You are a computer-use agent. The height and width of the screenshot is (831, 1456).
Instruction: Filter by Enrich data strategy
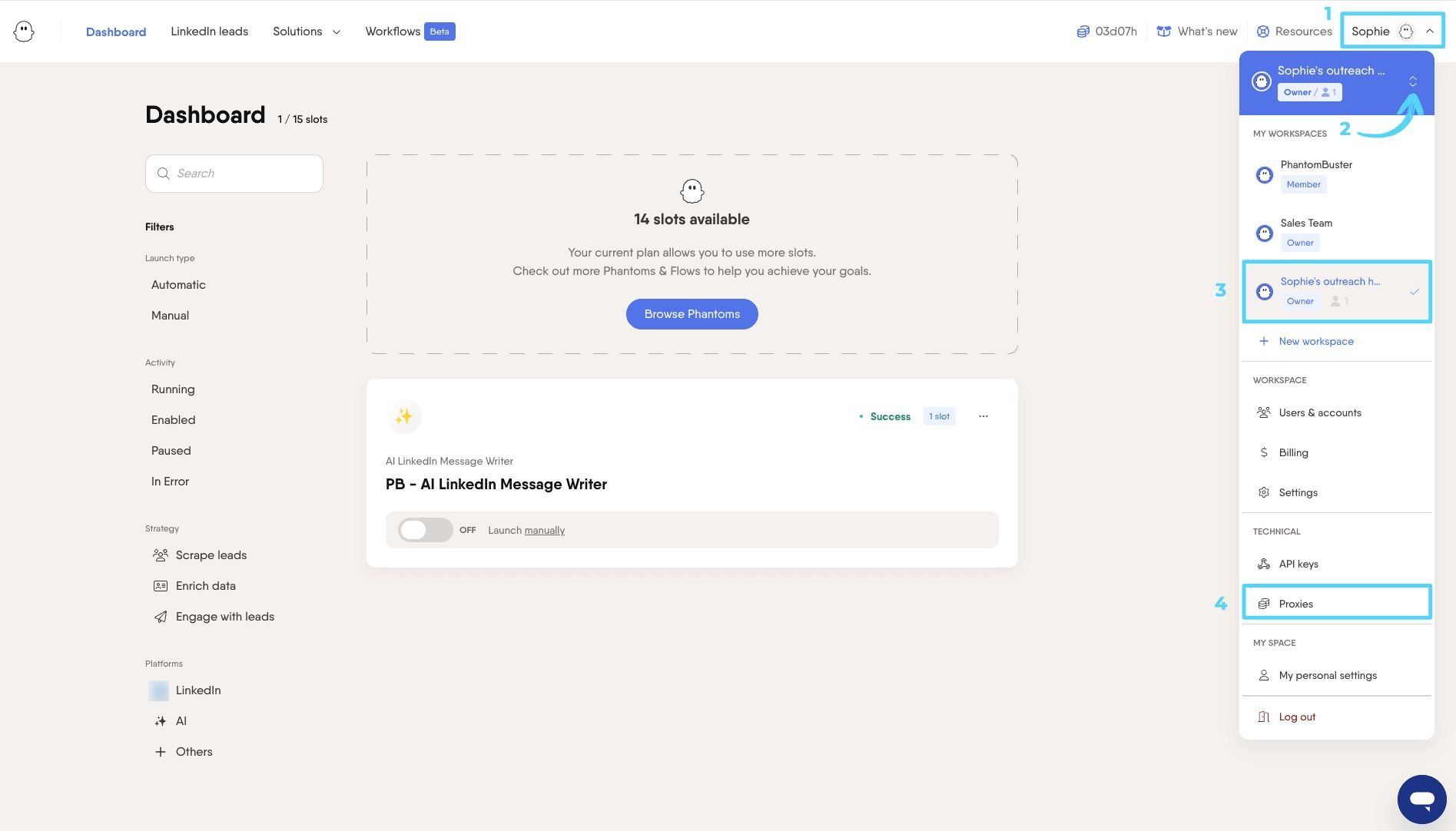click(x=194, y=586)
